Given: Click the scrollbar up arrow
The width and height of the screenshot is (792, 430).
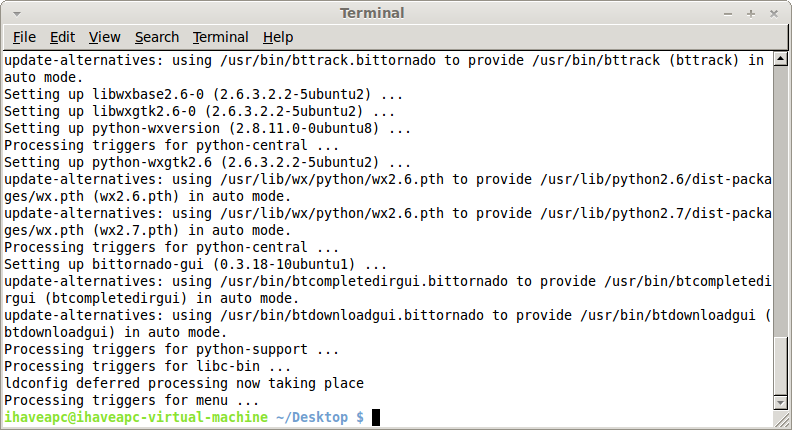Looking at the screenshot, I should (x=780, y=59).
